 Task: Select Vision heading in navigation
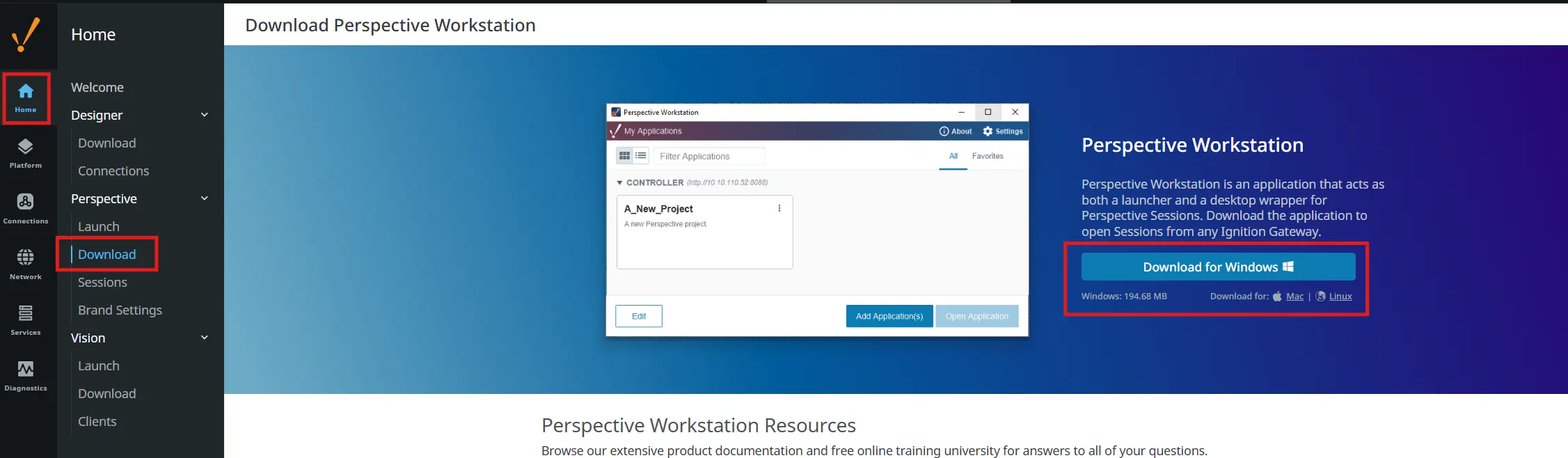pyautogui.click(x=88, y=338)
